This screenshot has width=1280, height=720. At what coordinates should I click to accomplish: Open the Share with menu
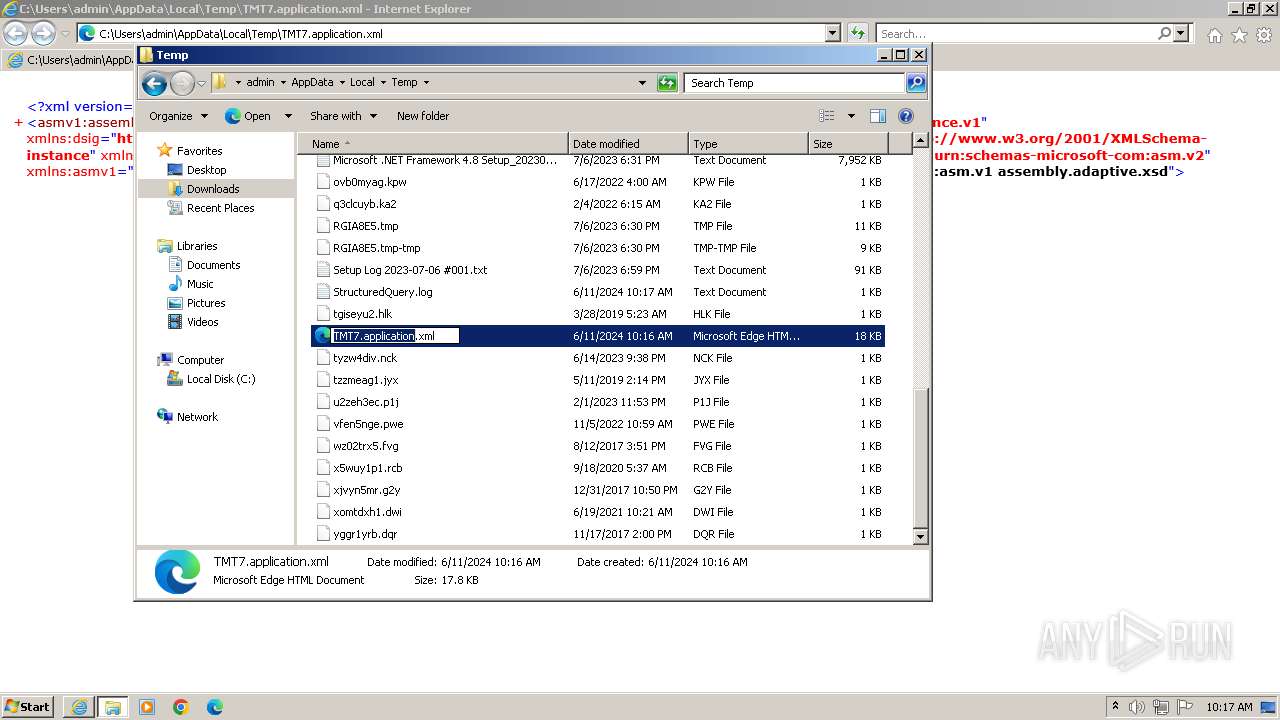tap(343, 116)
